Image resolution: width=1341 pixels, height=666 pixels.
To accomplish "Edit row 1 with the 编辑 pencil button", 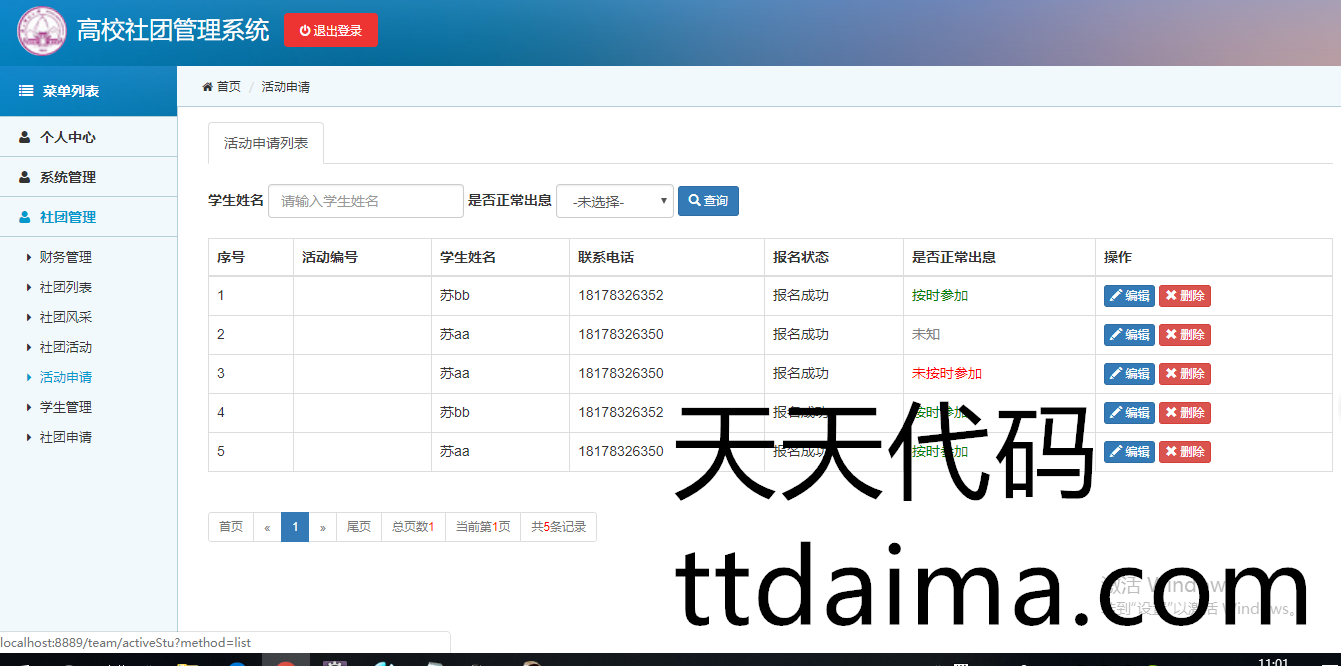I will tap(1129, 296).
